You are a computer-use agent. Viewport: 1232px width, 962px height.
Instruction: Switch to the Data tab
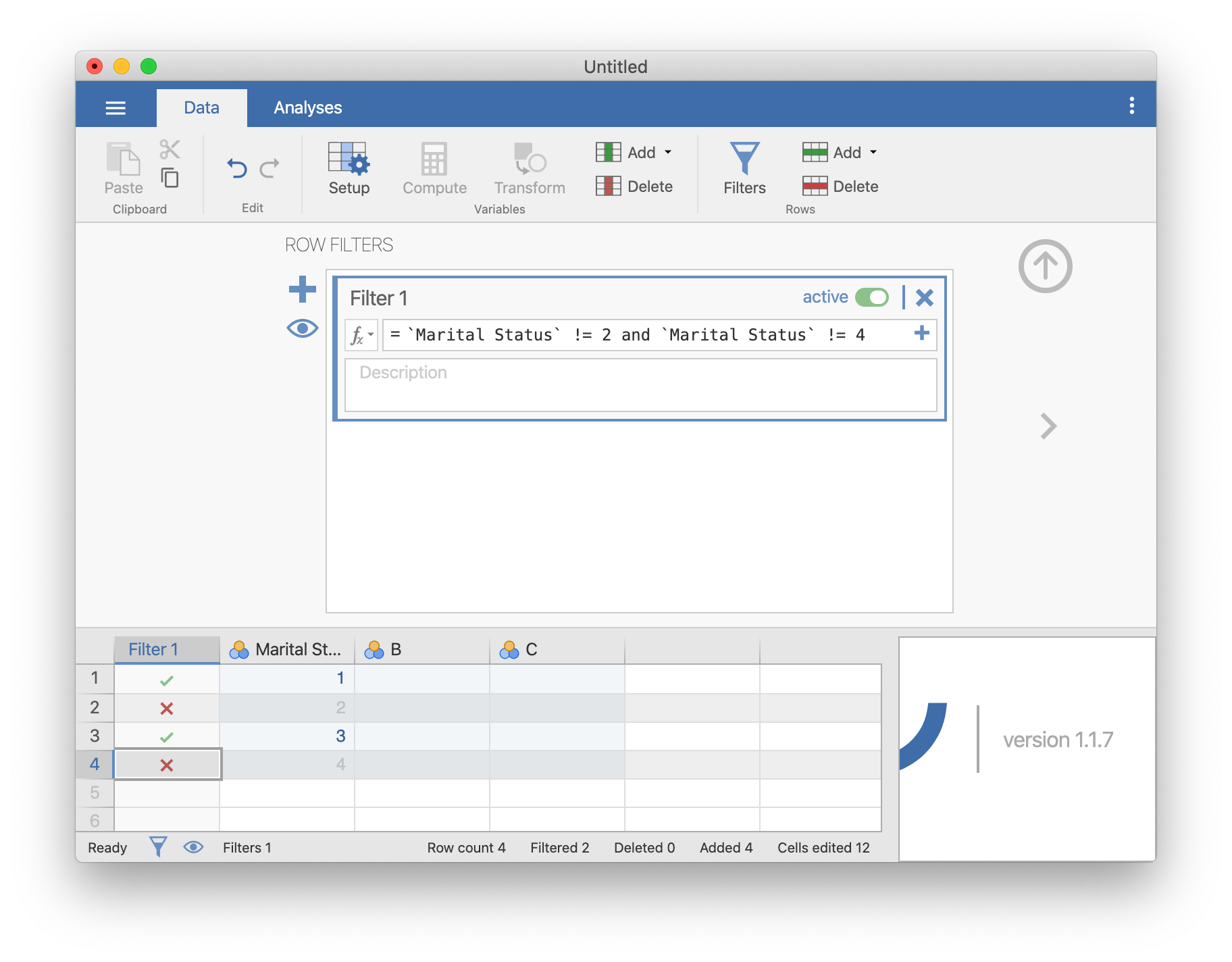pyautogui.click(x=201, y=108)
